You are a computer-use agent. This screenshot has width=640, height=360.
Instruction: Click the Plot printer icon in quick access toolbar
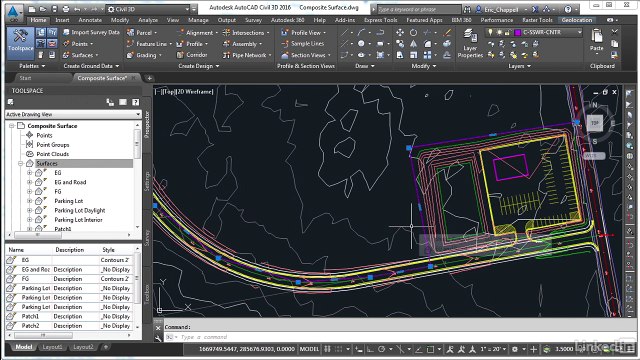(x=66, y=9)
